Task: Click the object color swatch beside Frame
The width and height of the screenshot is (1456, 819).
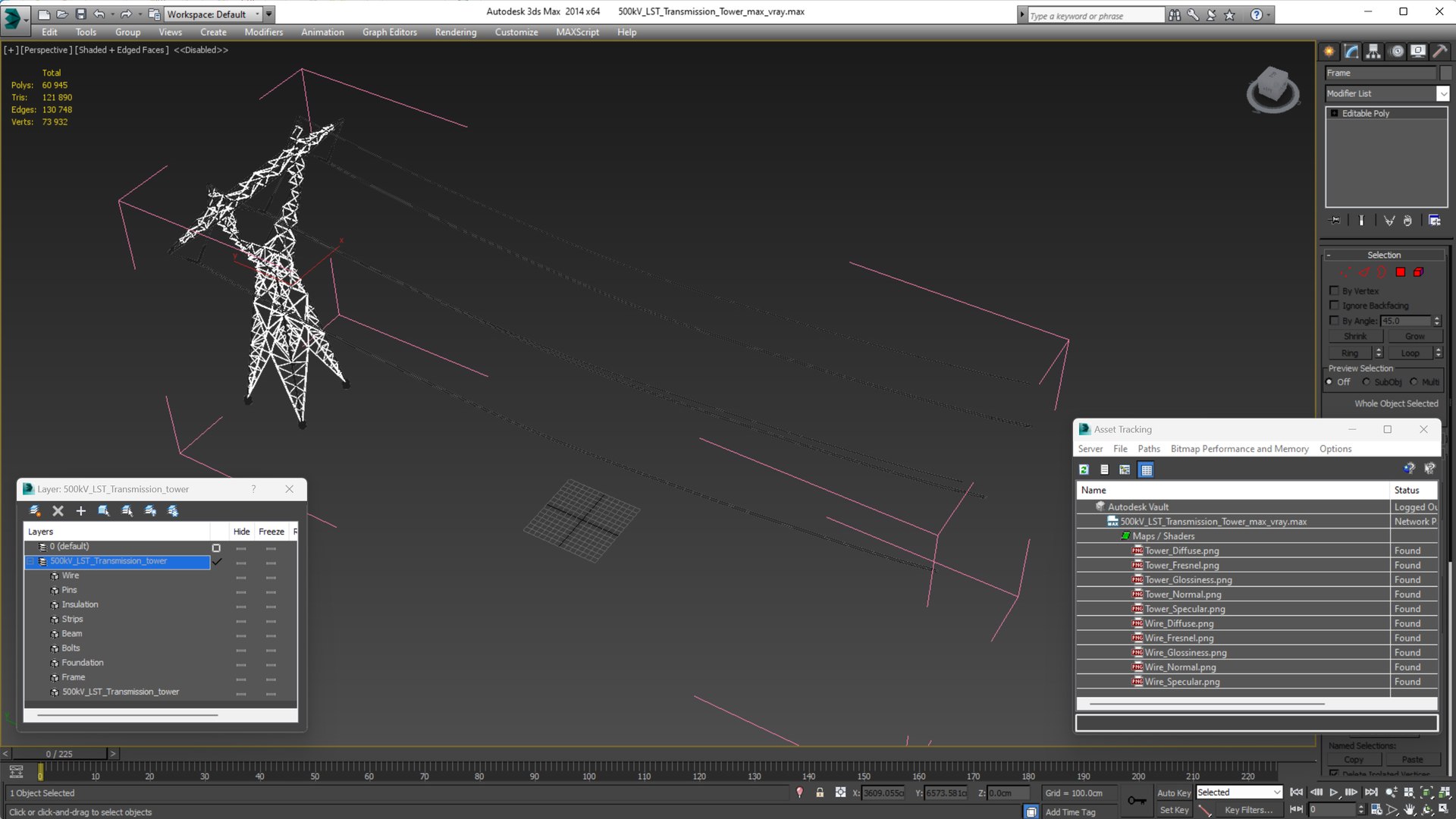Action: click(1446, 73)
